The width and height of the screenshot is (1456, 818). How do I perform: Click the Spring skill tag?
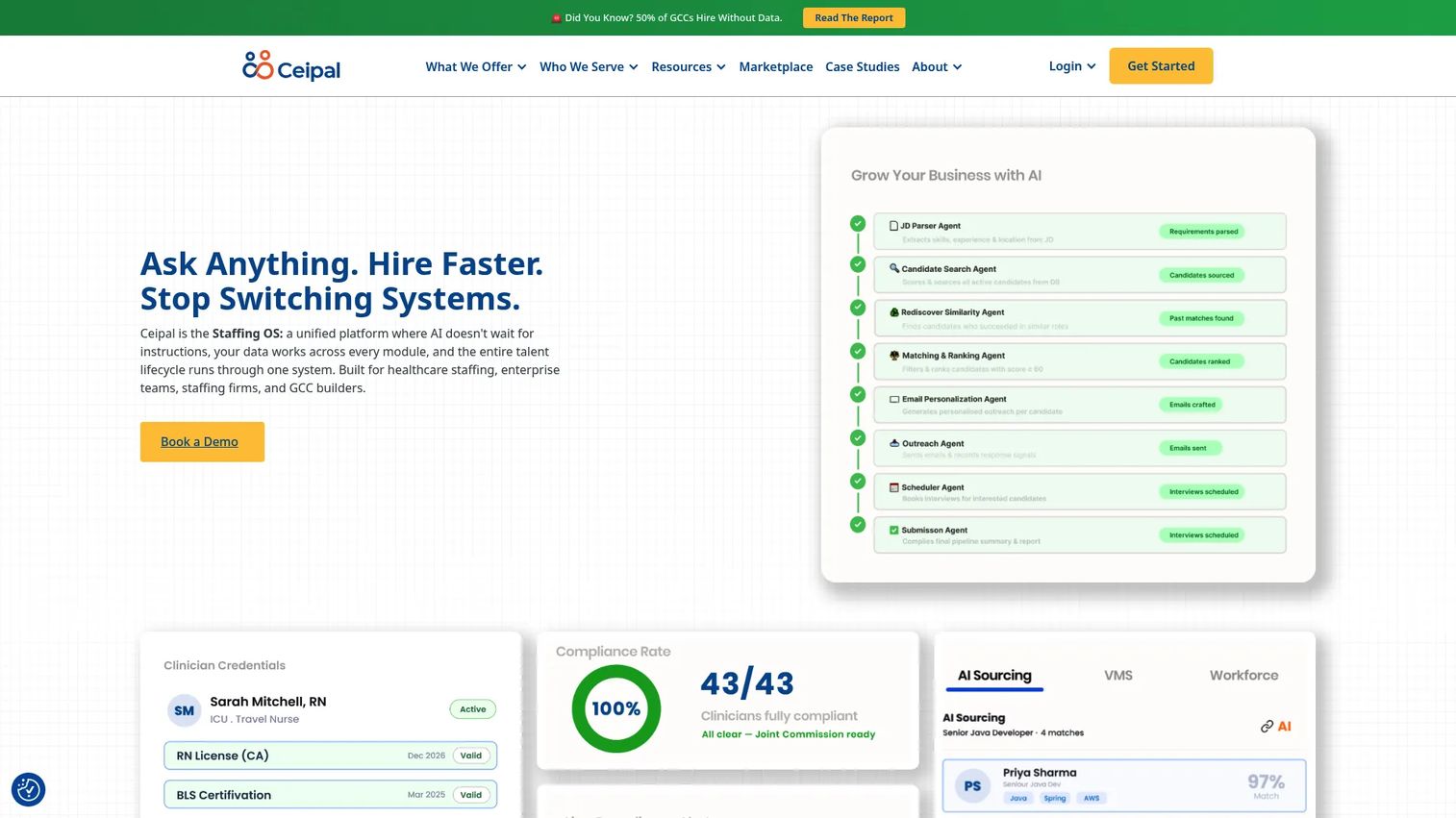[x=1055, y=798]
